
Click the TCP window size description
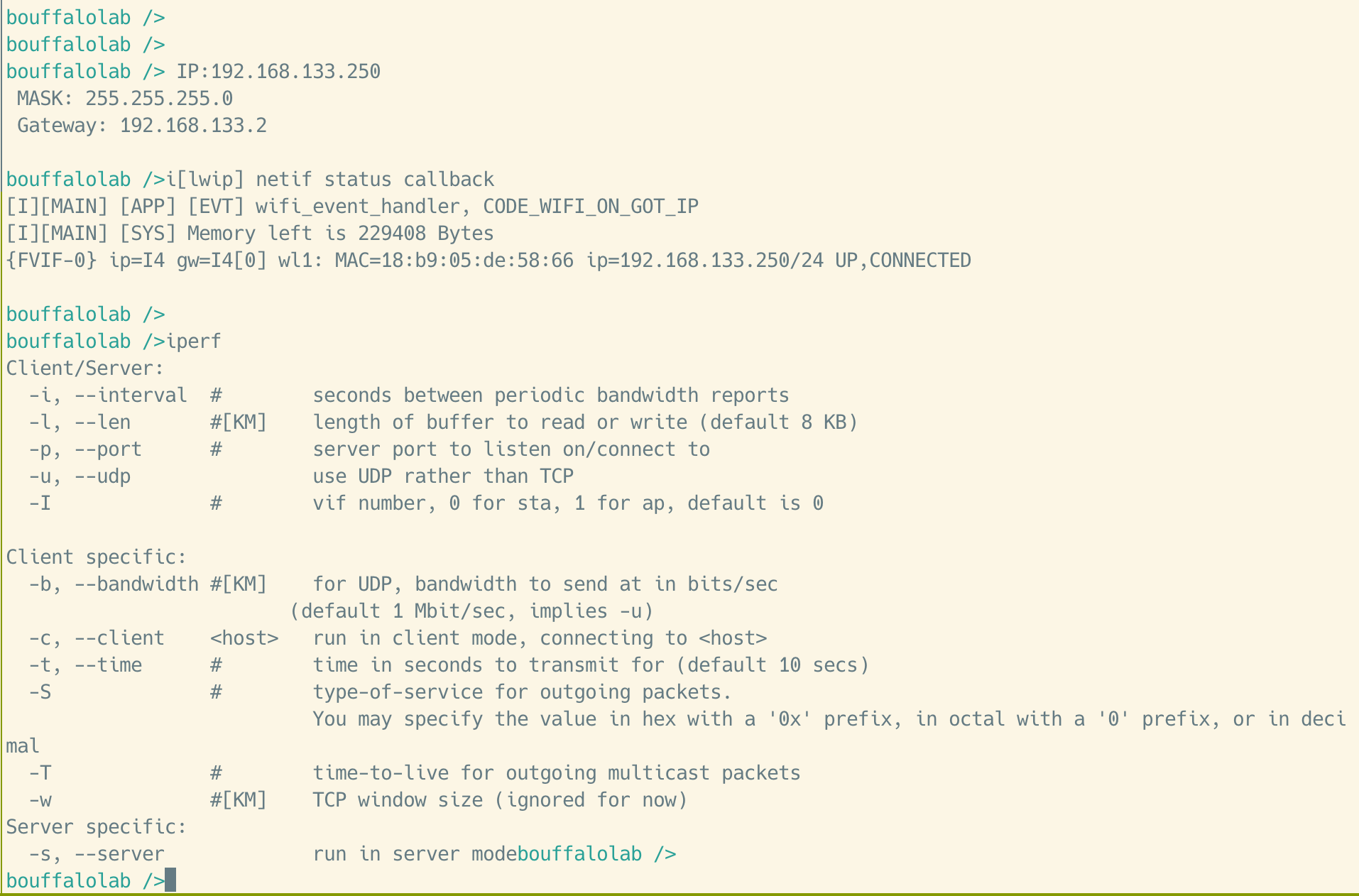[500, 799]
